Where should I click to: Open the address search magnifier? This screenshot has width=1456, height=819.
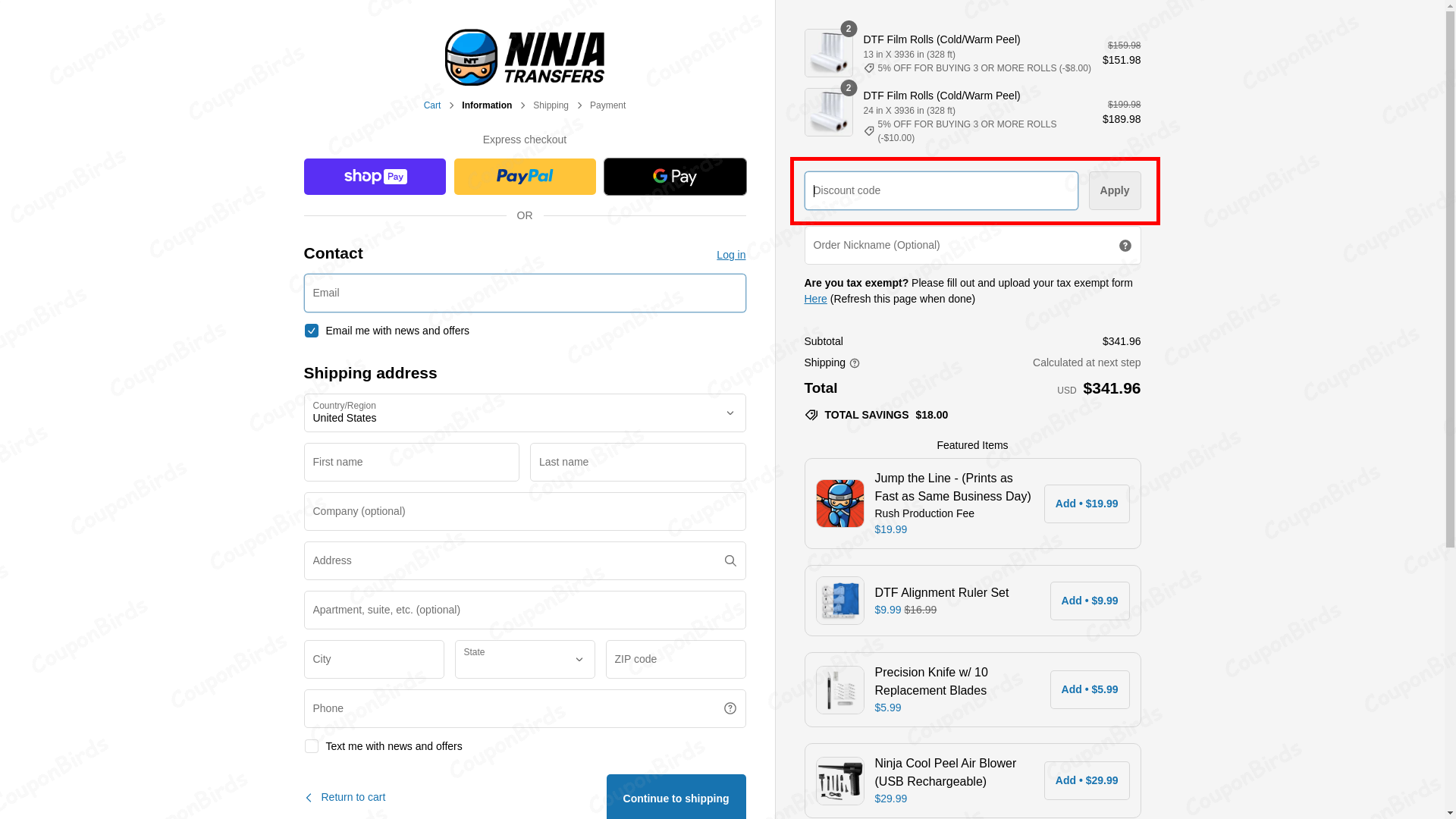pyautogui.click(x=730, y=560)
